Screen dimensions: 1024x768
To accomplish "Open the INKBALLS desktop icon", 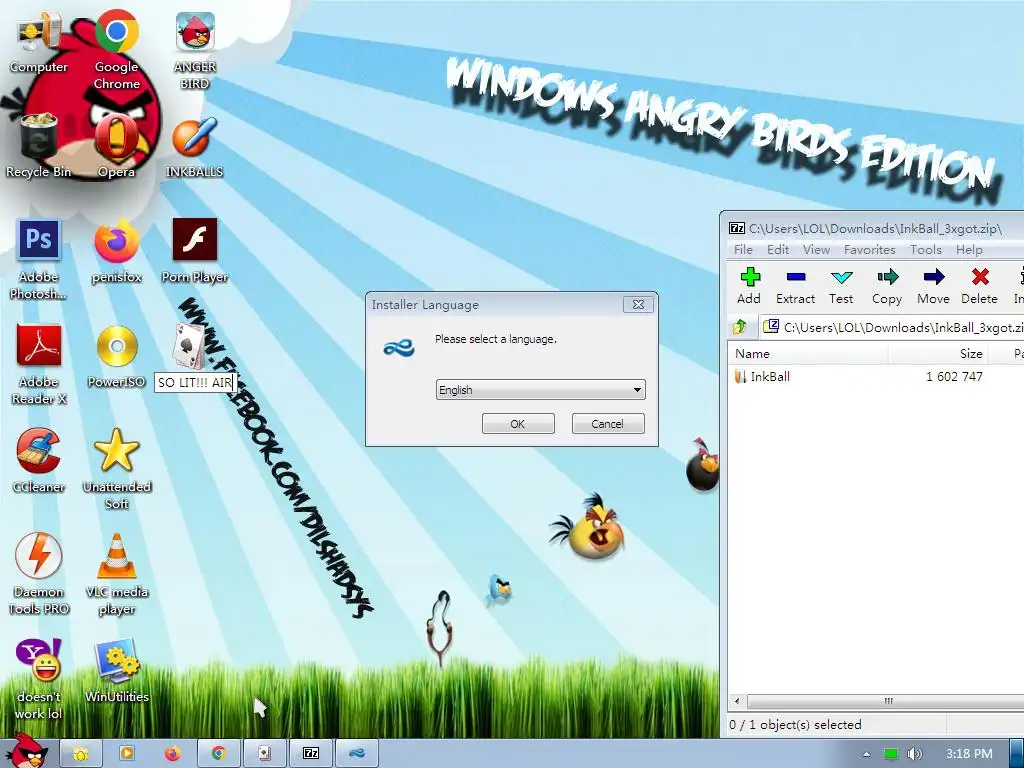I will click(195, 146).
